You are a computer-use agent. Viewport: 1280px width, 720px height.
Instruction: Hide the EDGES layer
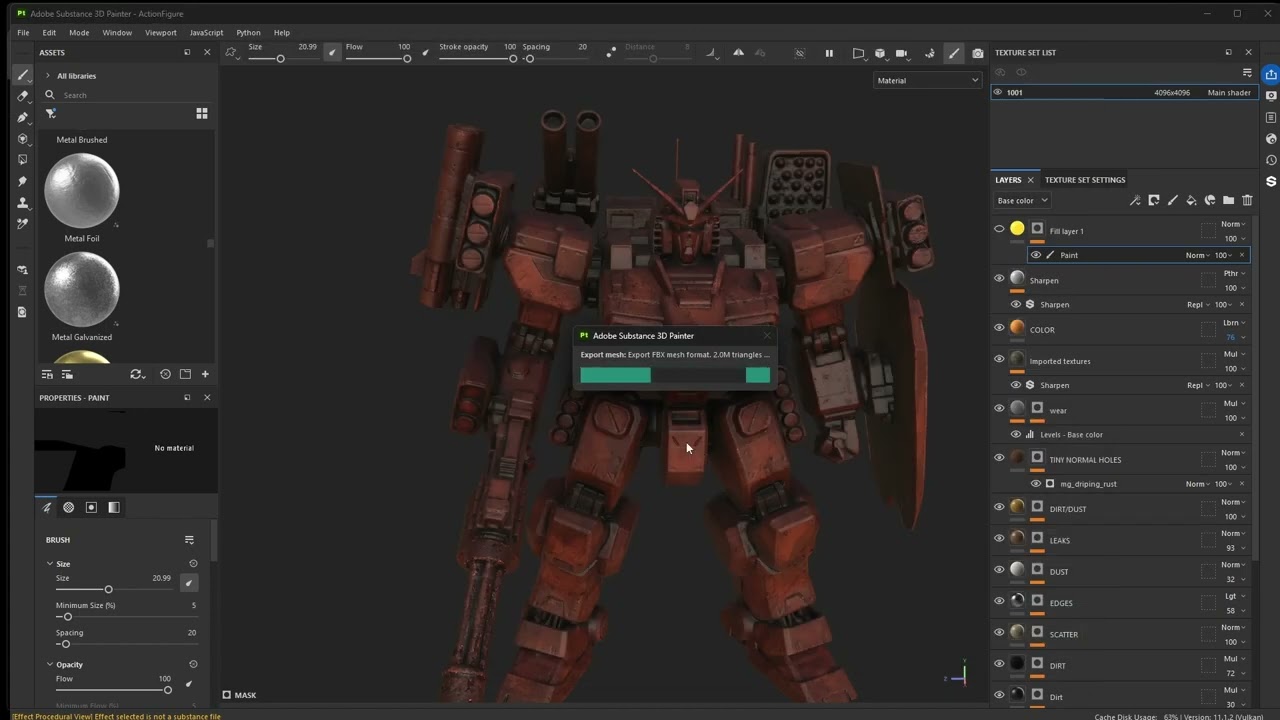999,601
